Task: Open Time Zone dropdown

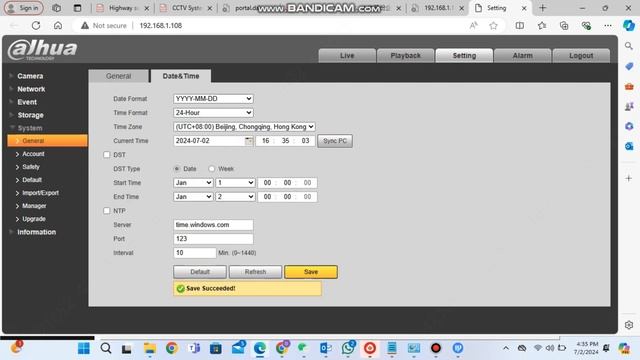Action: 244,127
